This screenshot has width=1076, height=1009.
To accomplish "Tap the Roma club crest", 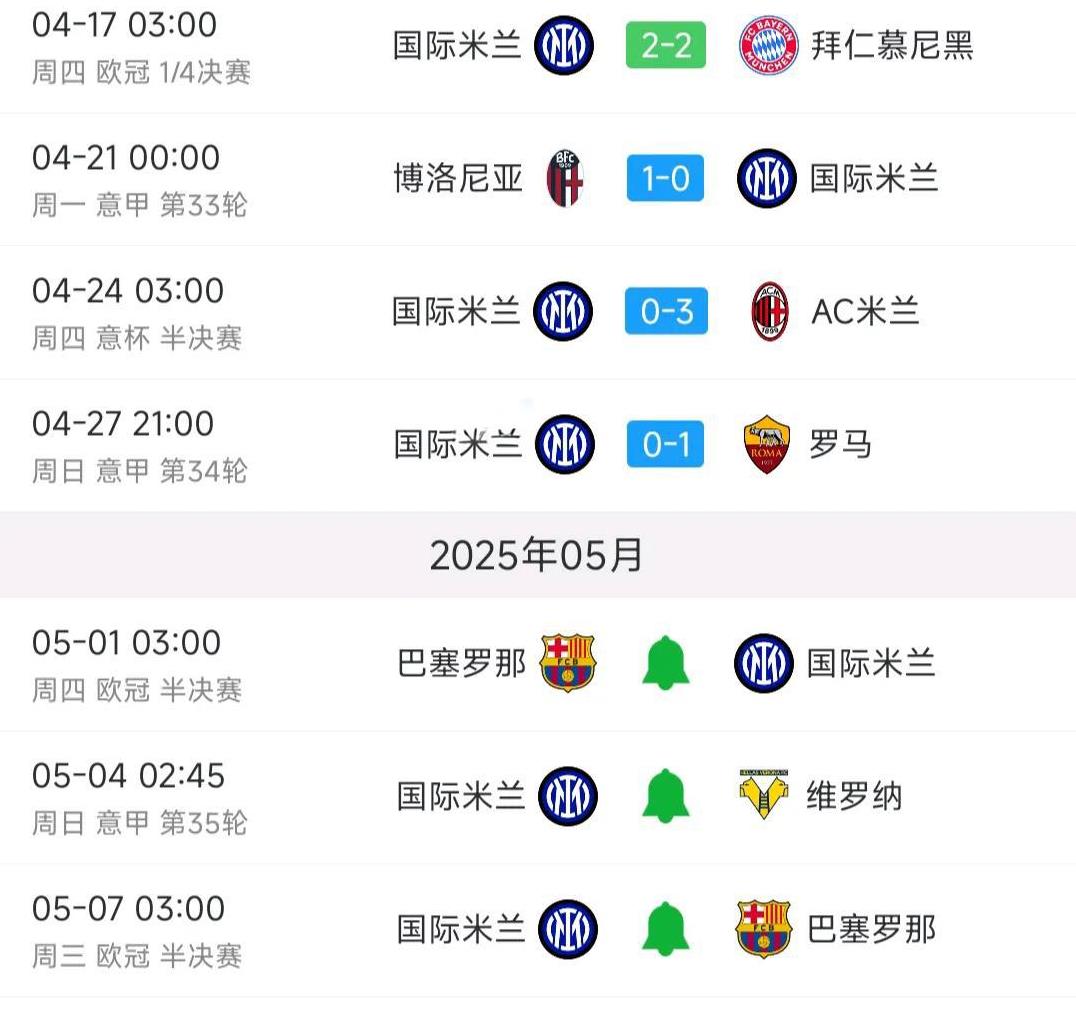I will (767, 444).
